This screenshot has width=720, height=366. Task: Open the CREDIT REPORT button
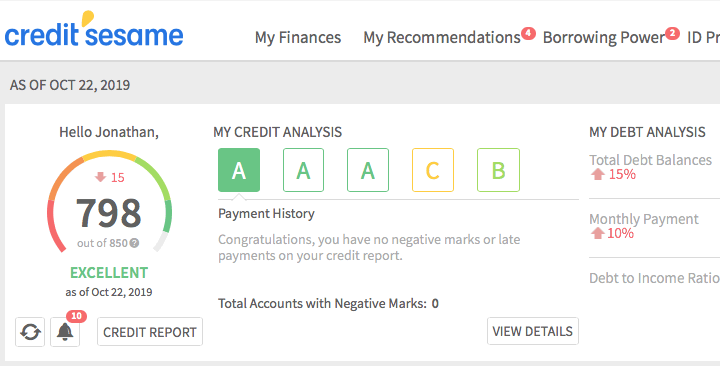coord(150,332)
